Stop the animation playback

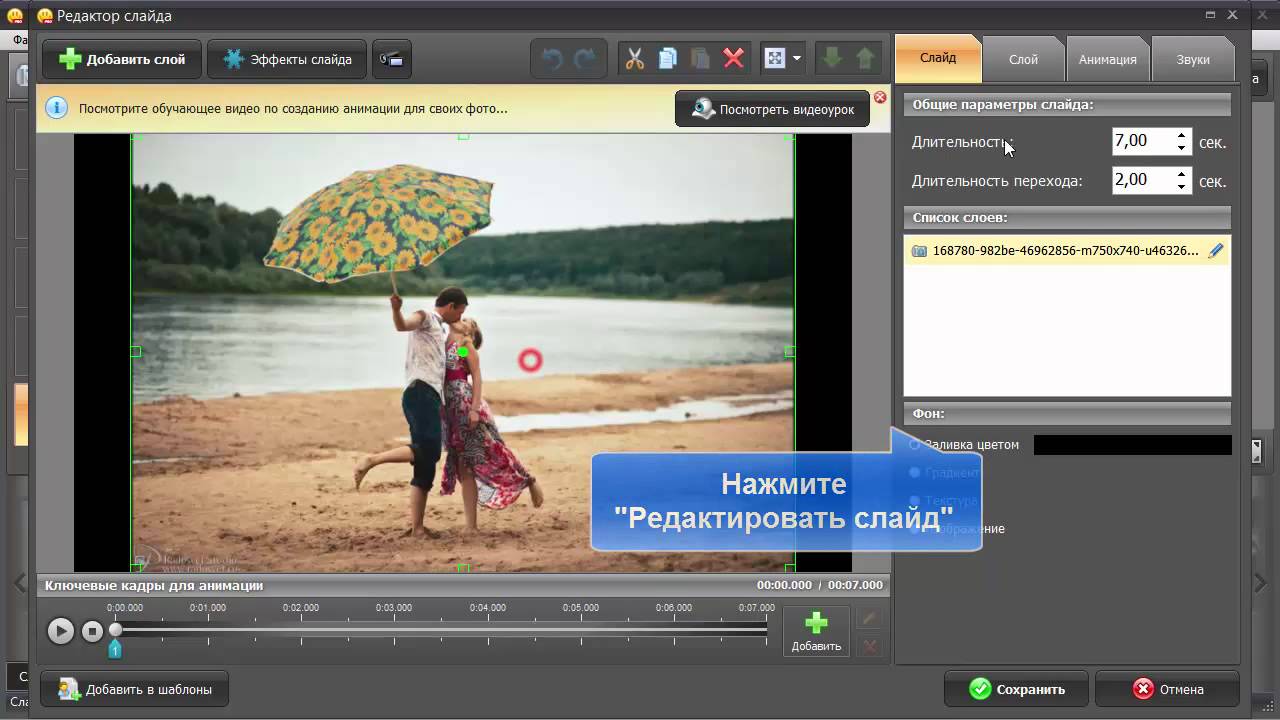92,631
